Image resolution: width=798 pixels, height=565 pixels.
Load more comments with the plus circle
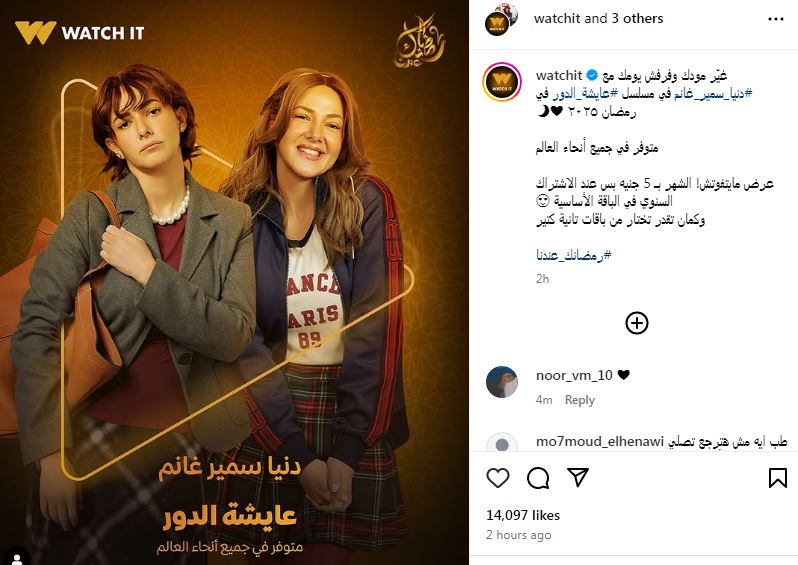[637, 323]
